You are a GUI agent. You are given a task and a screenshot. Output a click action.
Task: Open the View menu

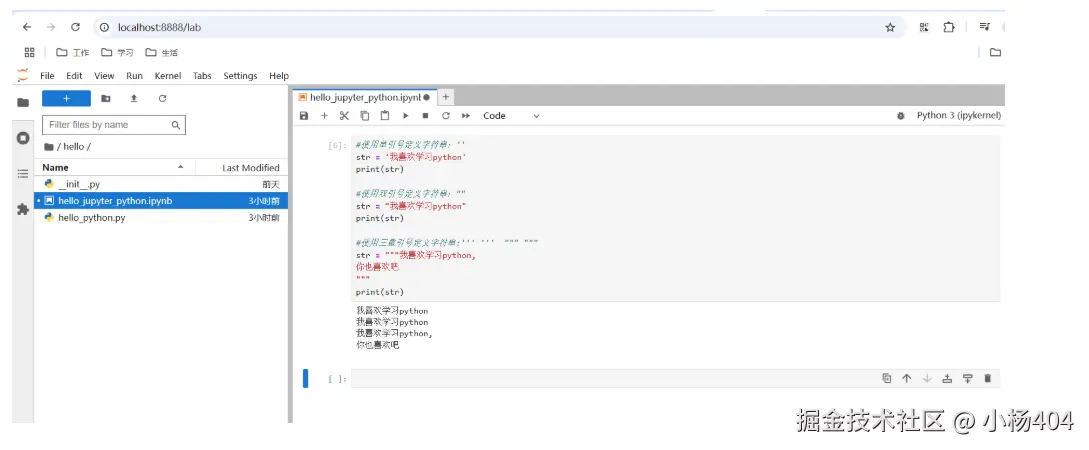[x=104, y=76]
